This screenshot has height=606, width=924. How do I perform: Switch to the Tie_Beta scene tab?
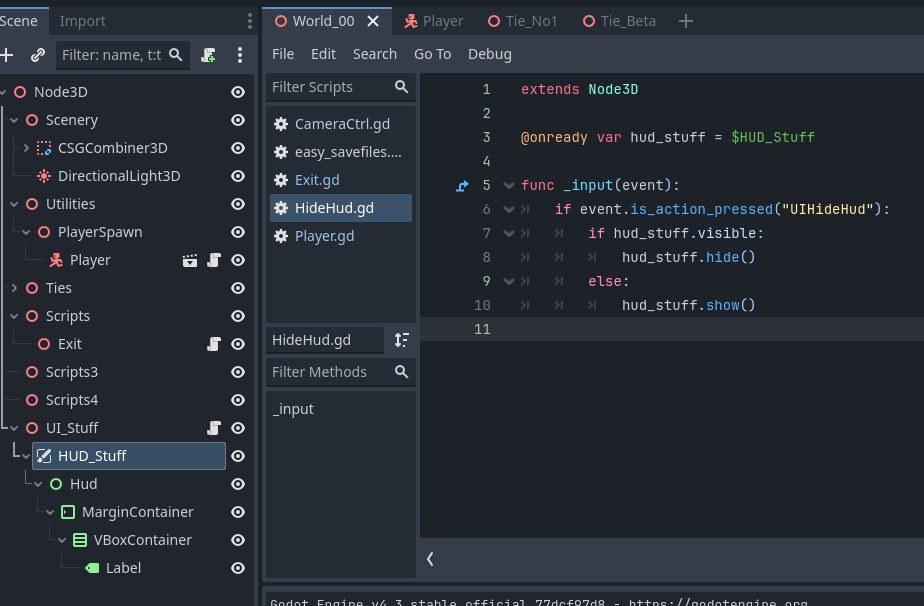(x=618, y=21)
